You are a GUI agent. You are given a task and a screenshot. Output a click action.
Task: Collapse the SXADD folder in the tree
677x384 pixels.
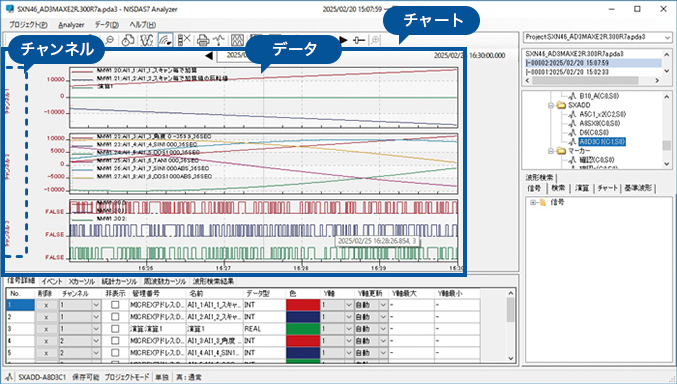point(551,105)
